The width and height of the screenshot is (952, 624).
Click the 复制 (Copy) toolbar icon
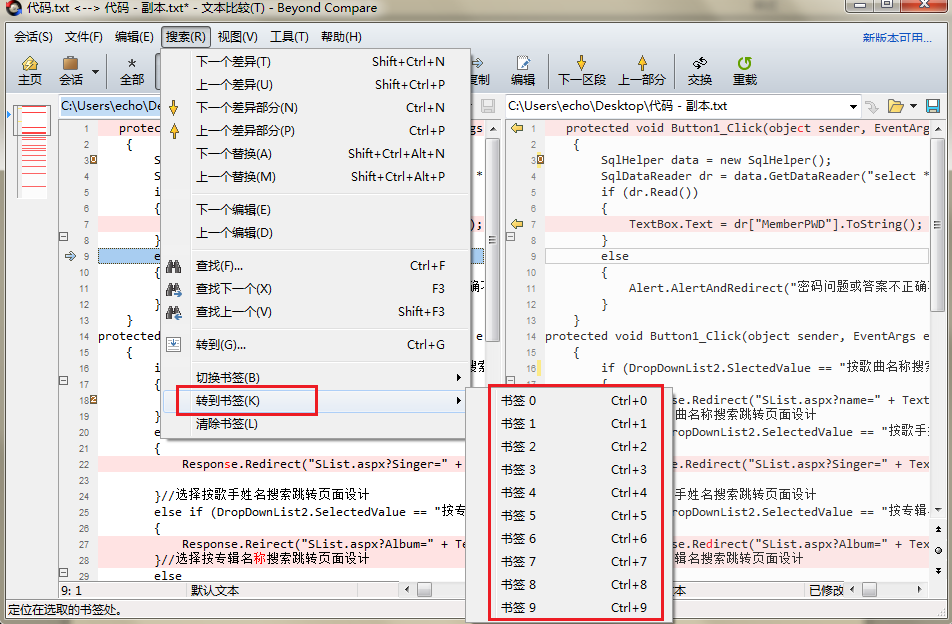coord(478,70)
